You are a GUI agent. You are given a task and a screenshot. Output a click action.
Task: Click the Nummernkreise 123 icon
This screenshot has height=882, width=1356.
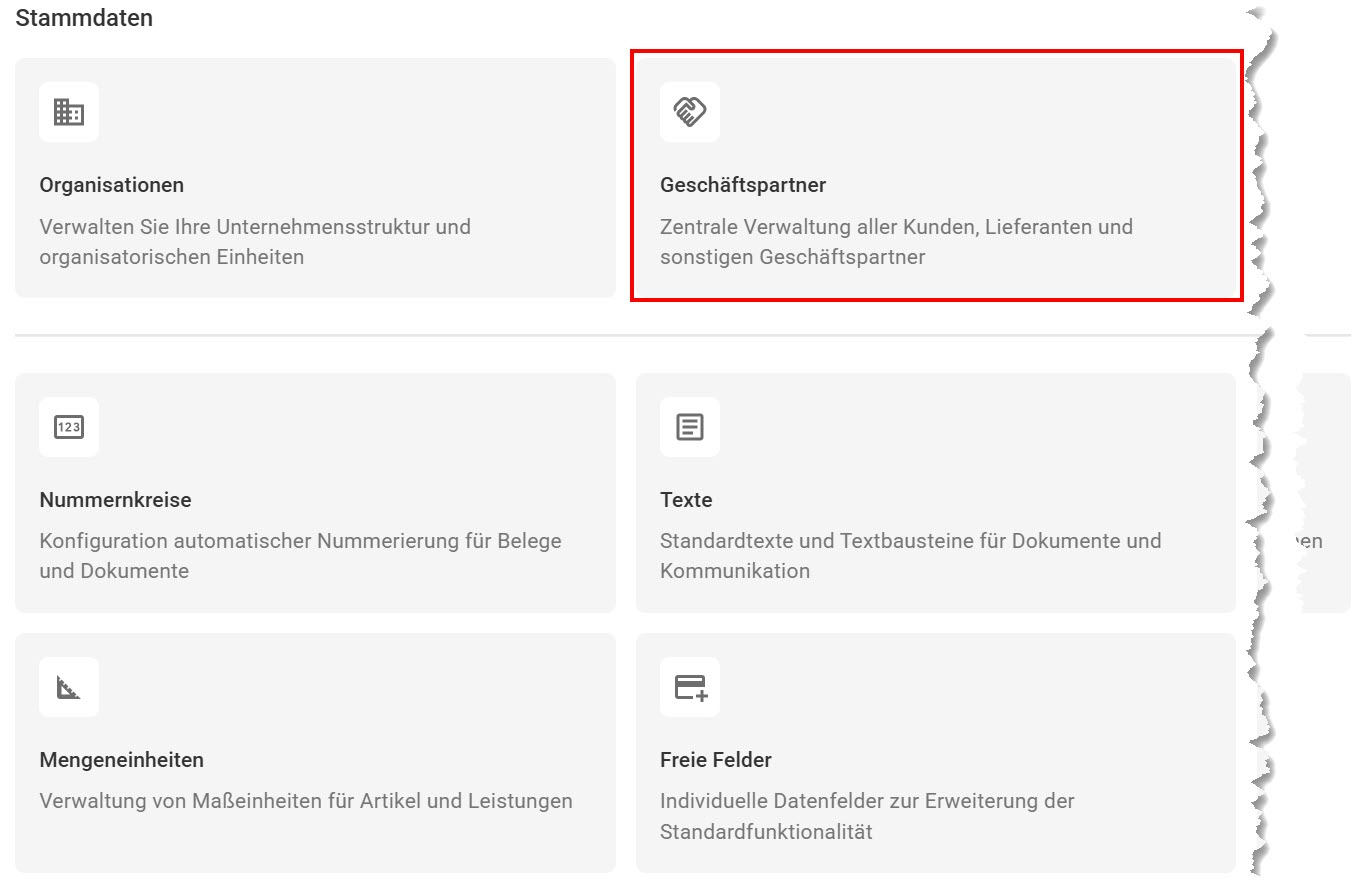pos(68,427)
